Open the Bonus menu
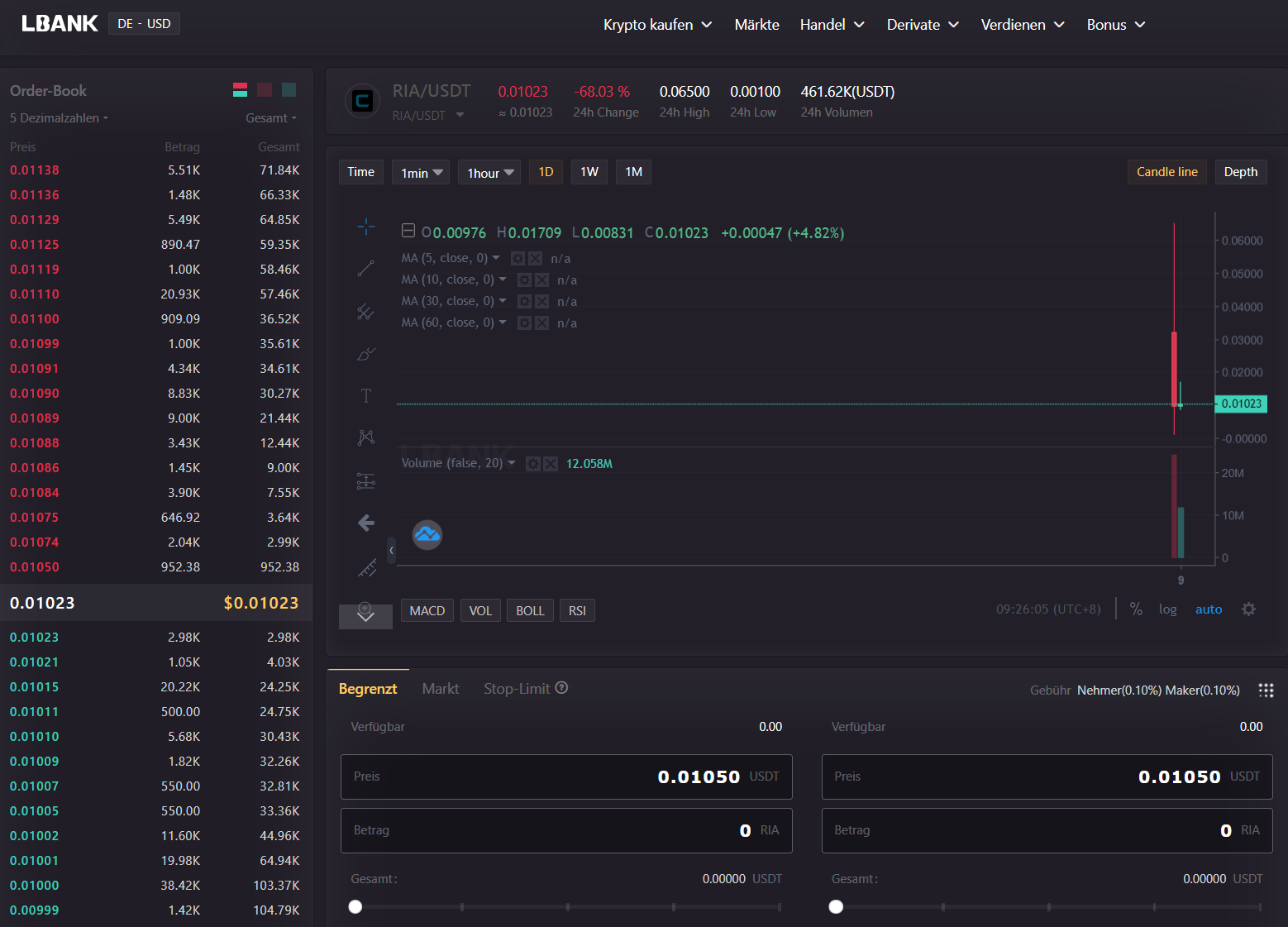This screenshot has height=927, width=1288. [x=1116, y=25]
